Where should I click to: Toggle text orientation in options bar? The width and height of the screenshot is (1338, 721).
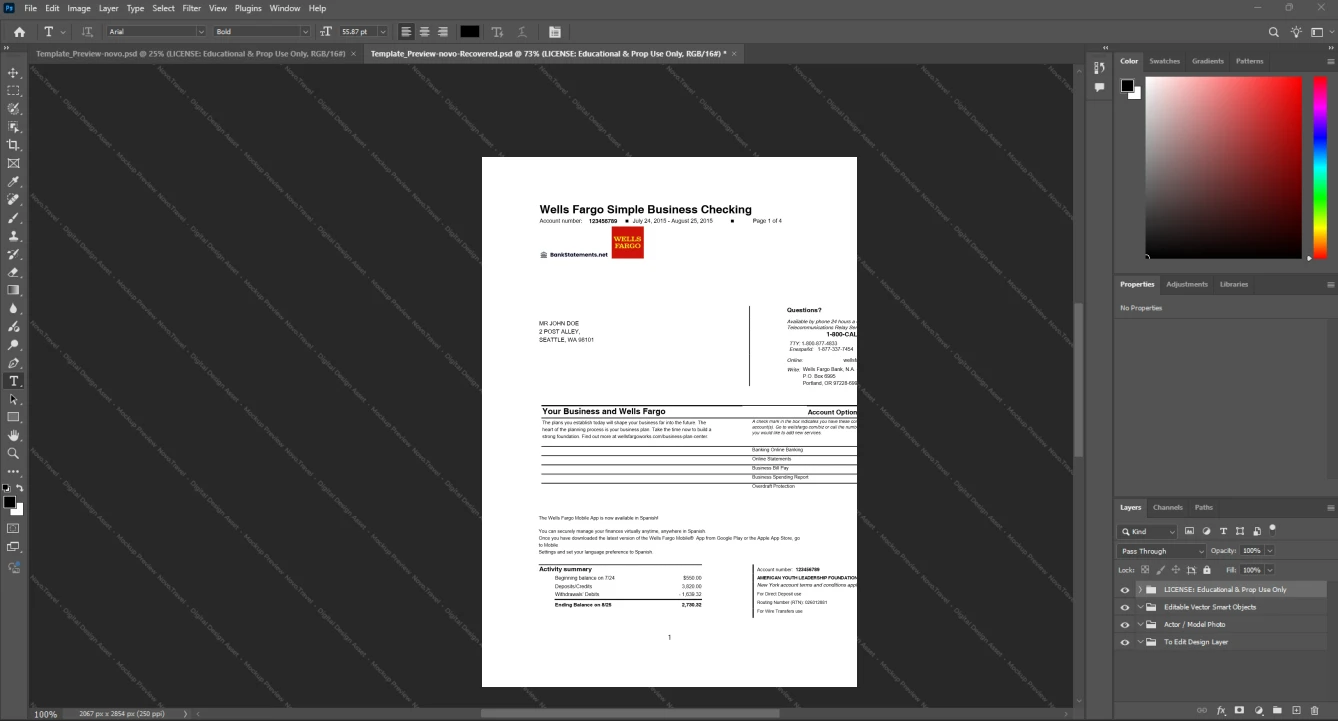(88, 32)
